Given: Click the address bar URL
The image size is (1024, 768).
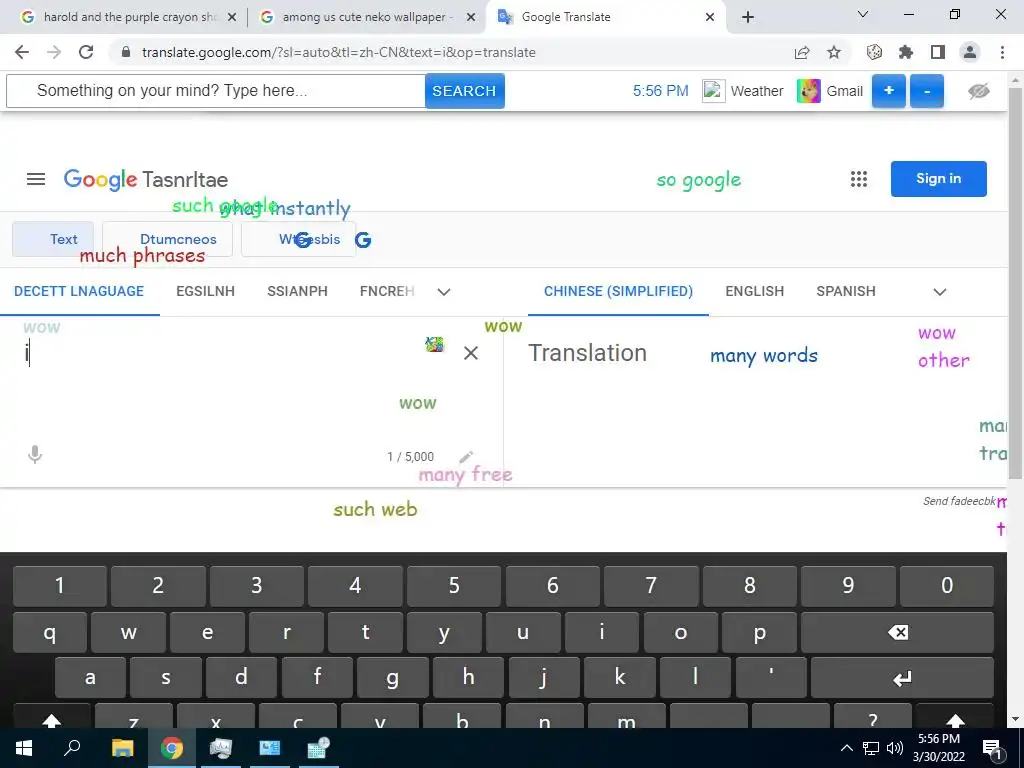Looking at the screenshot, I should 338,52.
